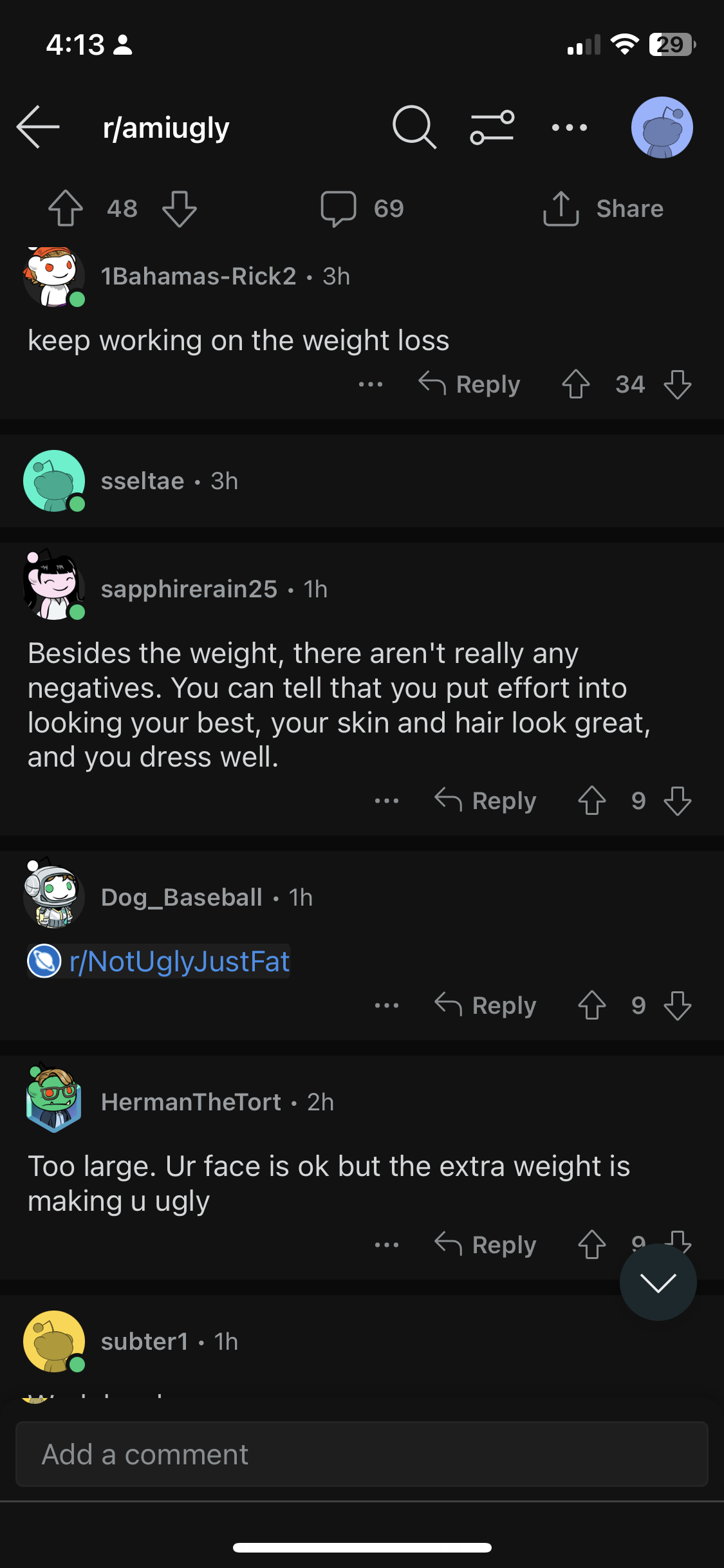Downvote sapphirerain25's comment

(x=678, y=801)
